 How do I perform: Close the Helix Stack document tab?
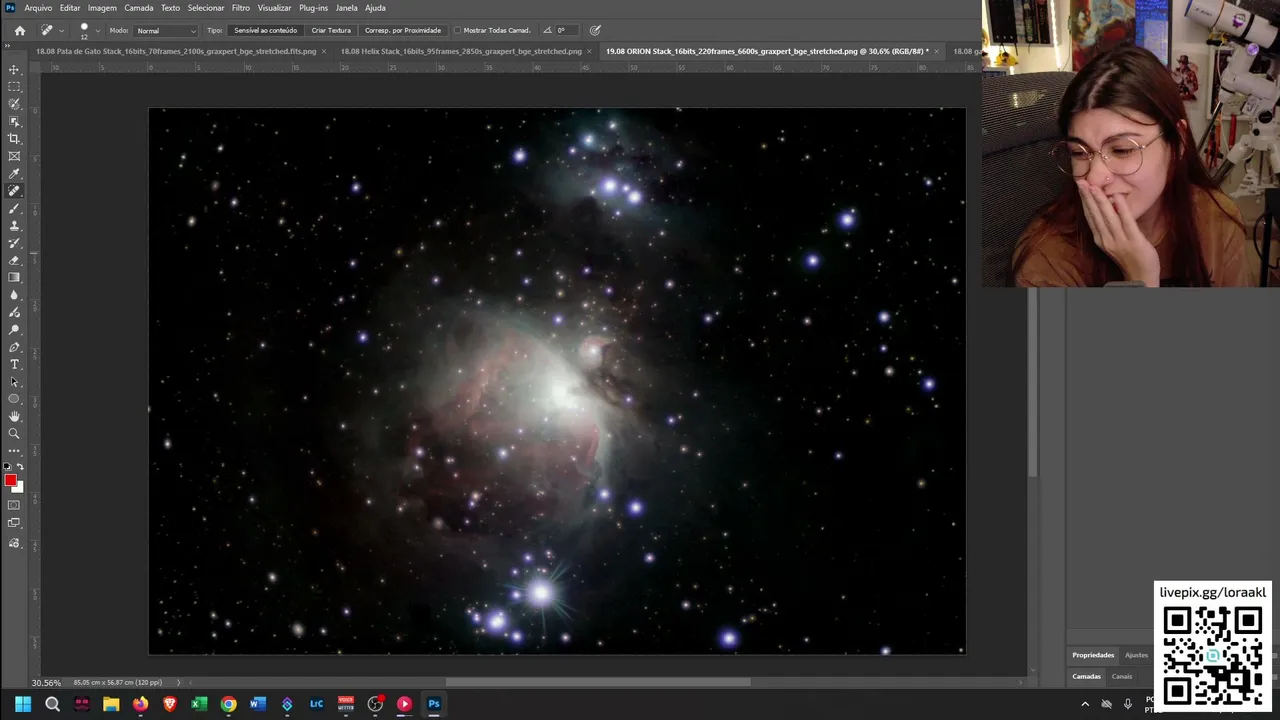click(x=590, y=51)
